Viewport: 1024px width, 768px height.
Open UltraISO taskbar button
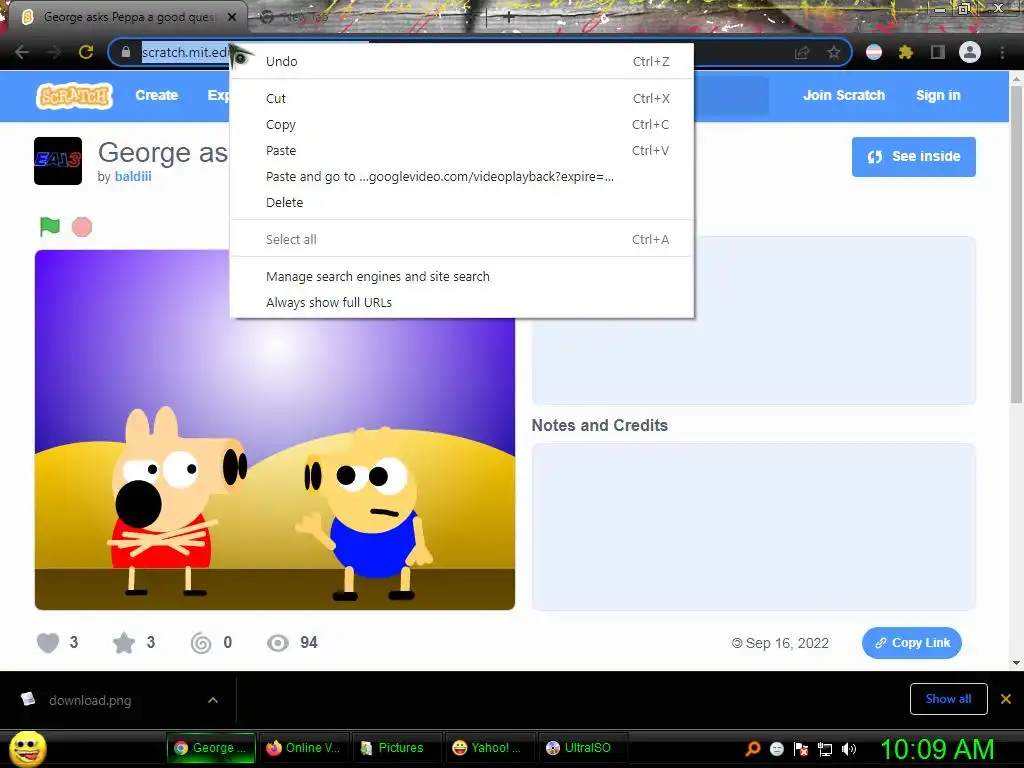(583, 748)
